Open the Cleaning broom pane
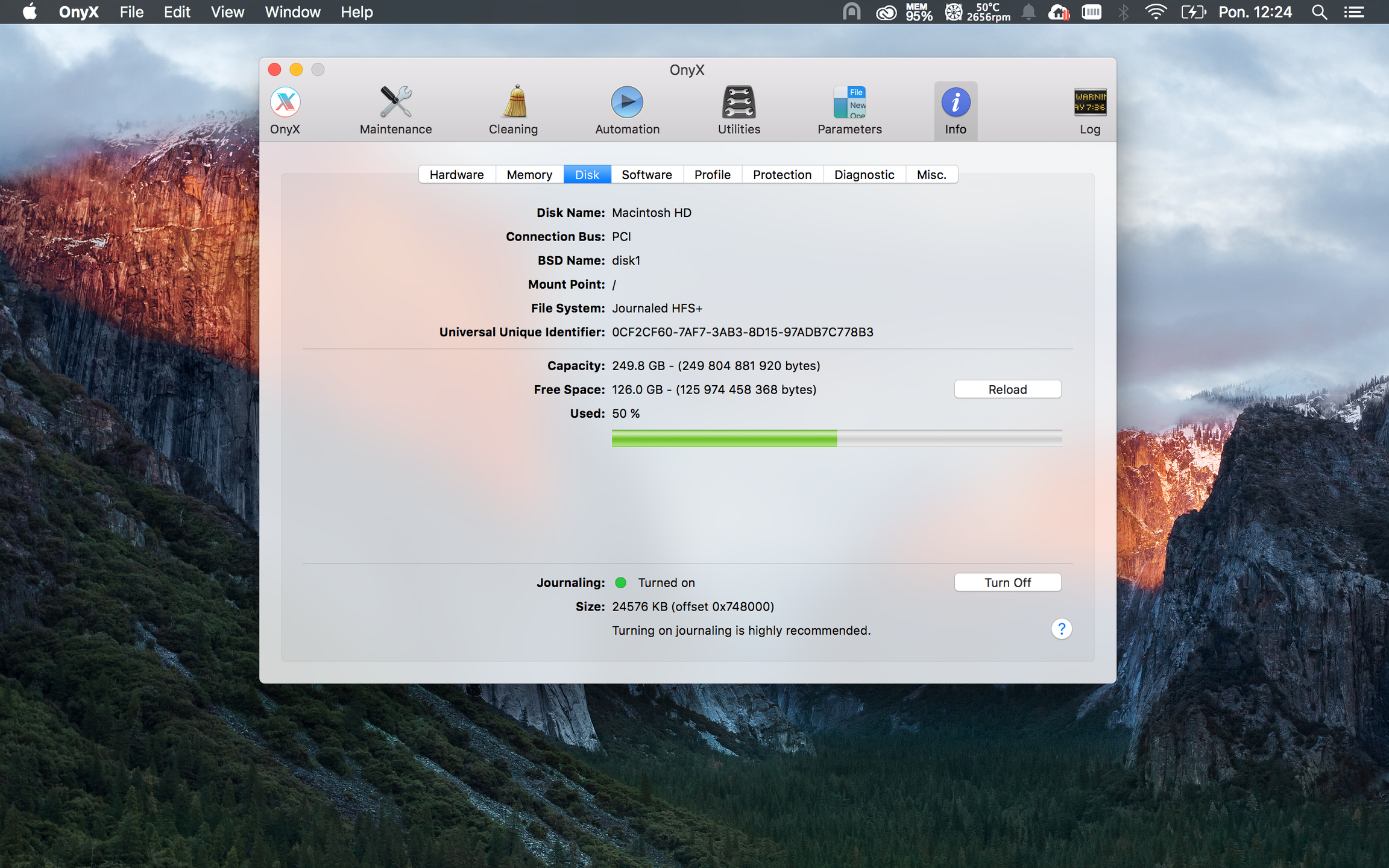Viewport: 1389px width, 868px height. click(x=513, y=111)
